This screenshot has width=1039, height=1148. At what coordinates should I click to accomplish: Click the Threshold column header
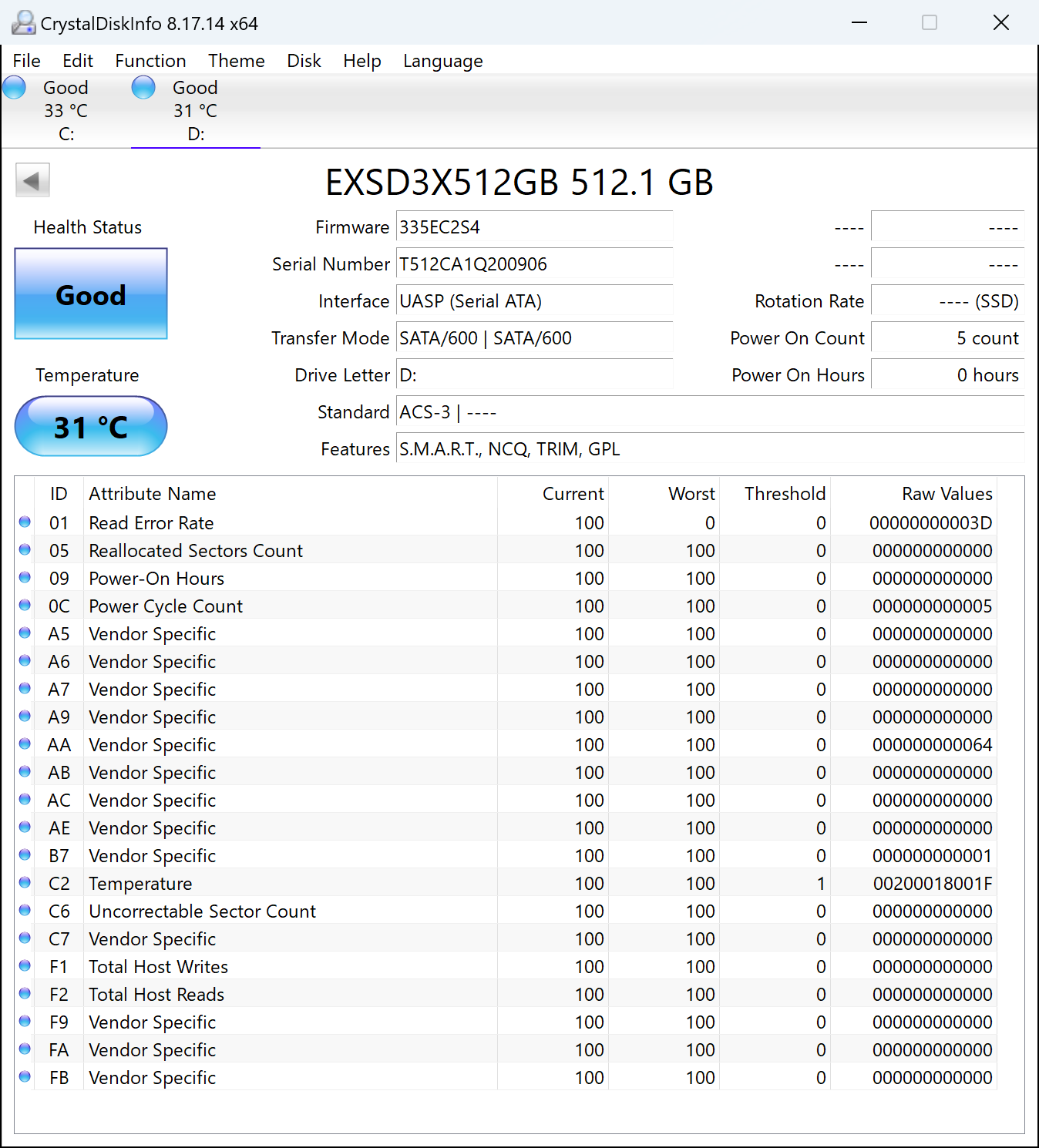point(775,494)
